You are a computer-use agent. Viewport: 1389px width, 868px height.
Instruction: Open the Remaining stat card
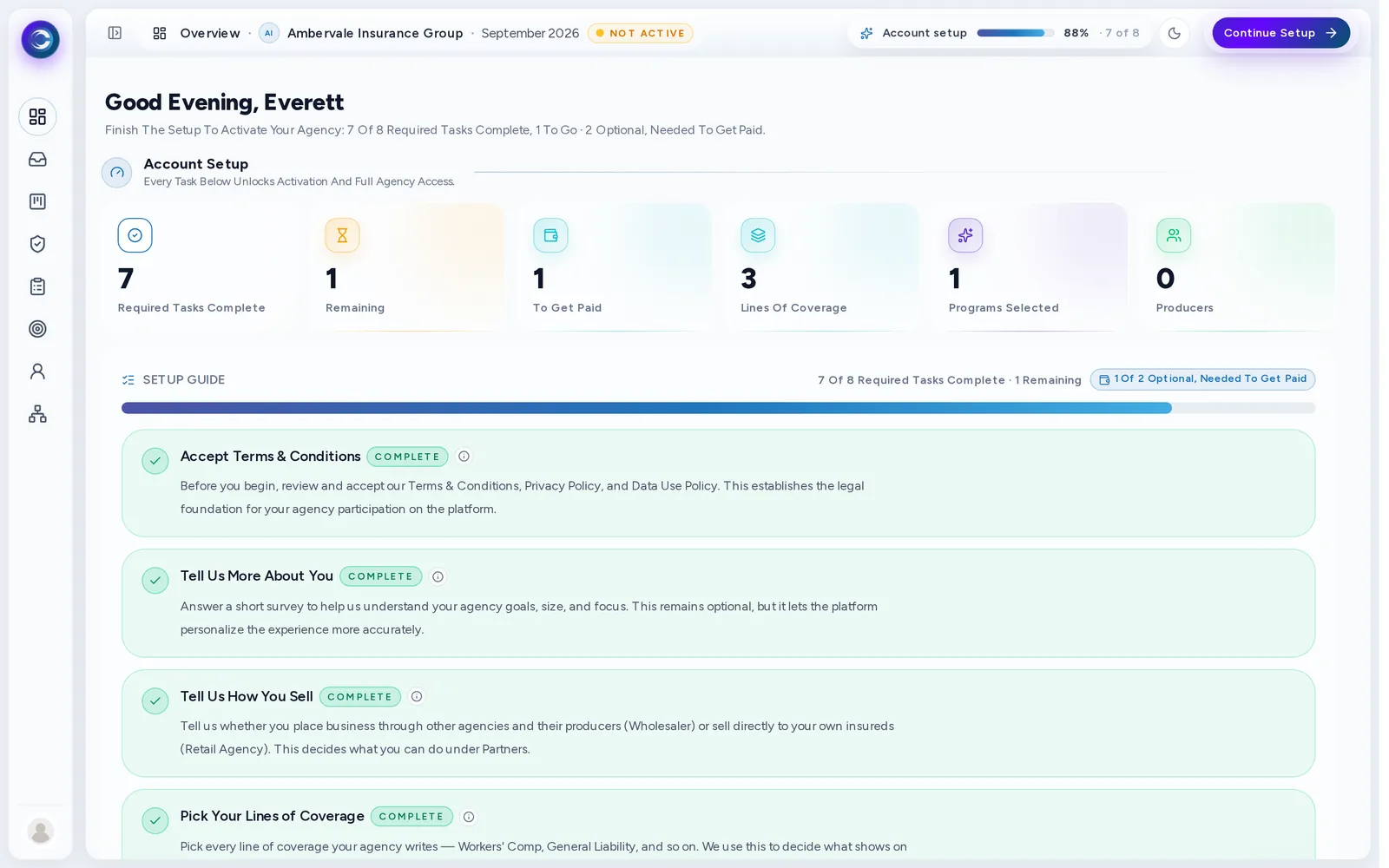[406, 267]
